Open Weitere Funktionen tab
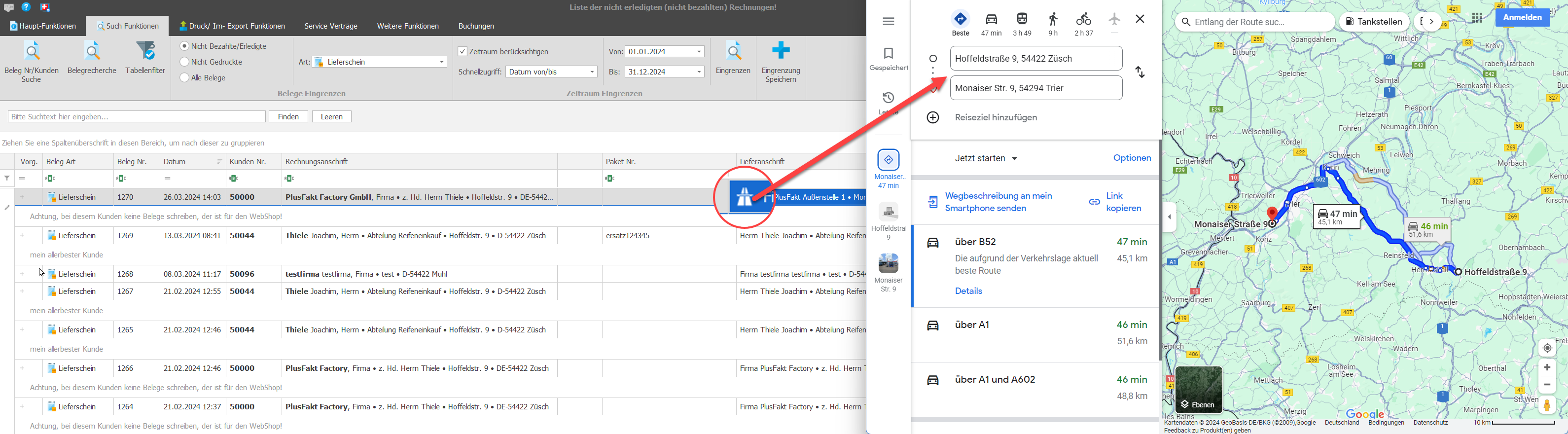This screenshot has width=1568, height=434. (x=408, y=26)
